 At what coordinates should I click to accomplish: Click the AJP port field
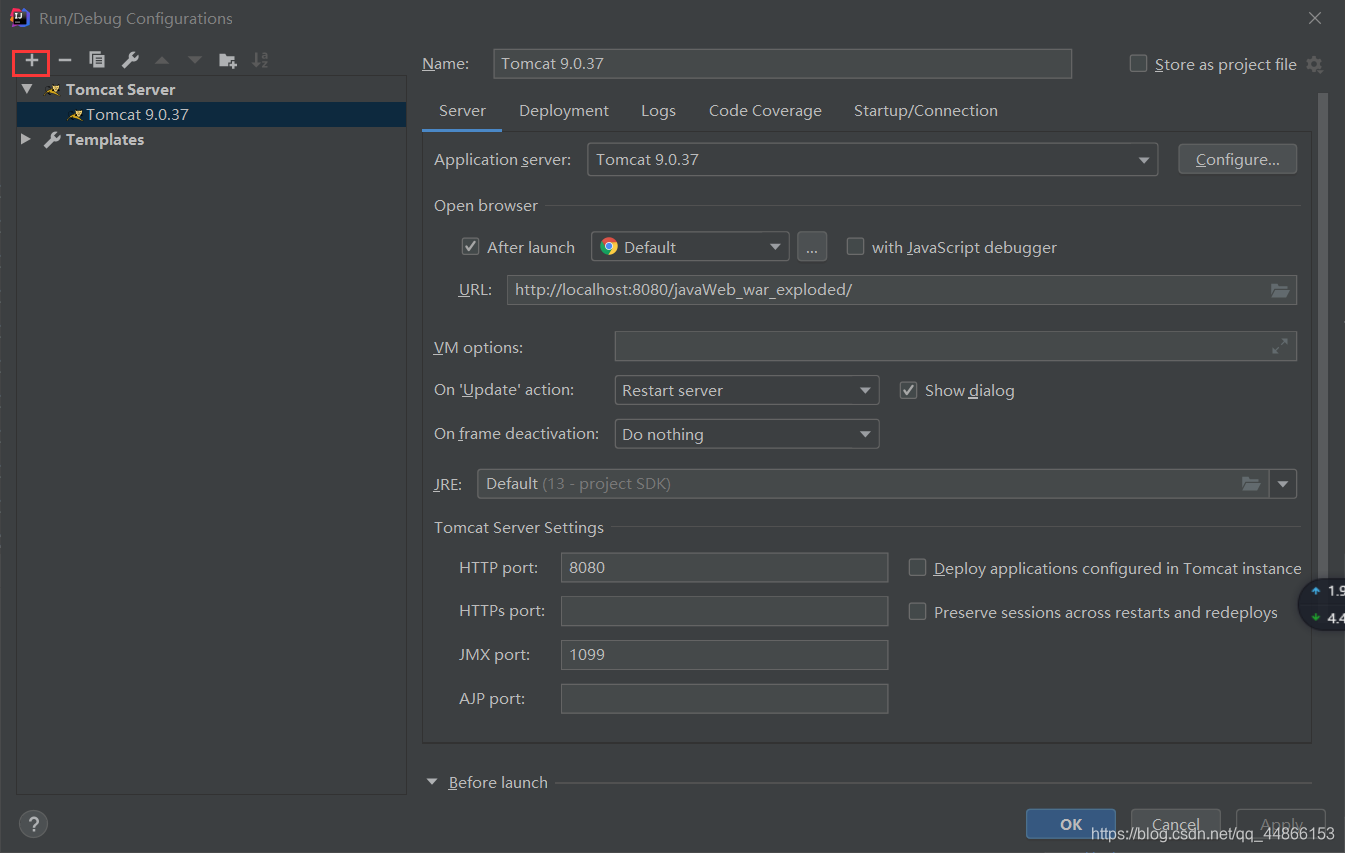coord(724,699)
